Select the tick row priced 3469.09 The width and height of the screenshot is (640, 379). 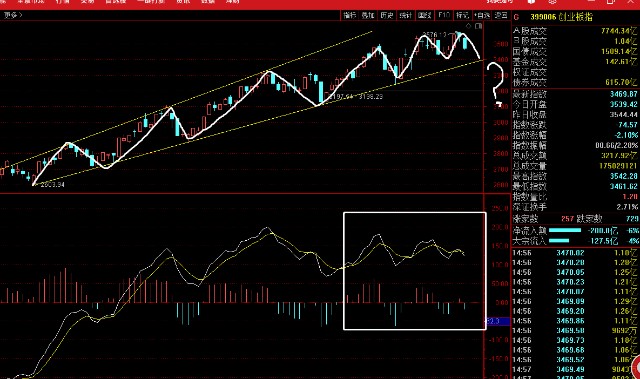pyautogui.click(x=576, y=301)
